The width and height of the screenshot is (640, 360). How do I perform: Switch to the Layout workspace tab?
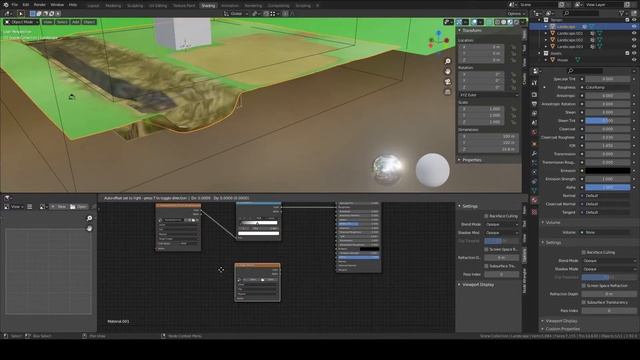pyautogui.click(x=93, y=6)
